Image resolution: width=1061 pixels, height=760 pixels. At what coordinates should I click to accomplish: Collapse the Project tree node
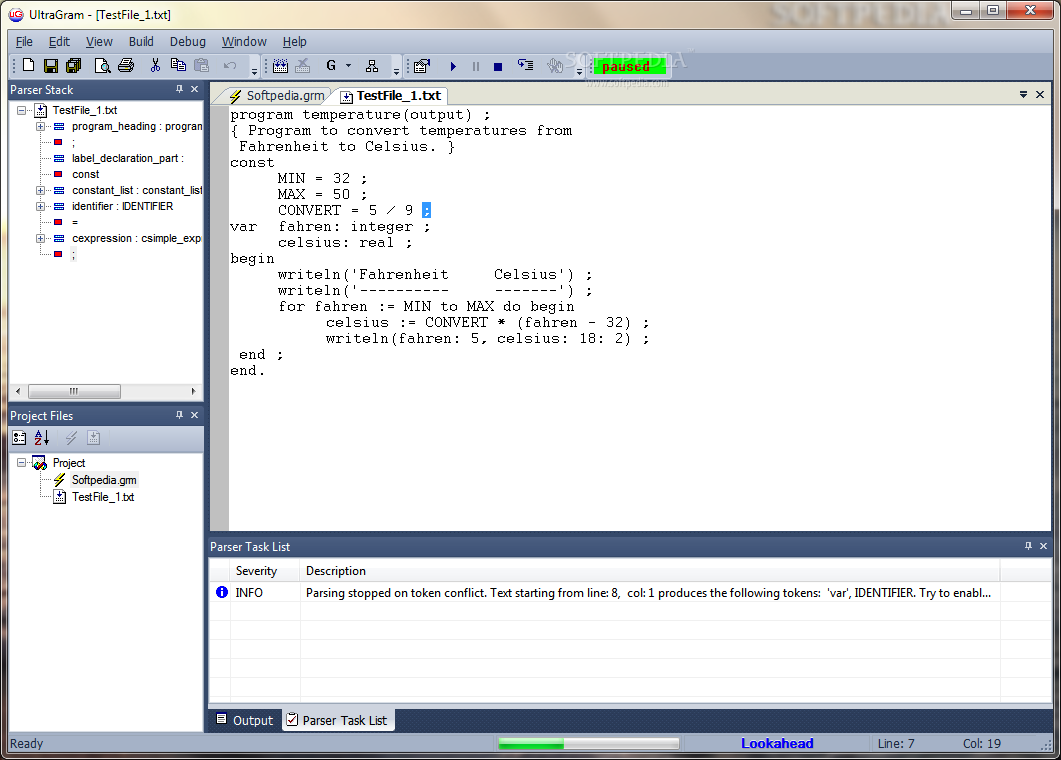[22, 463]
